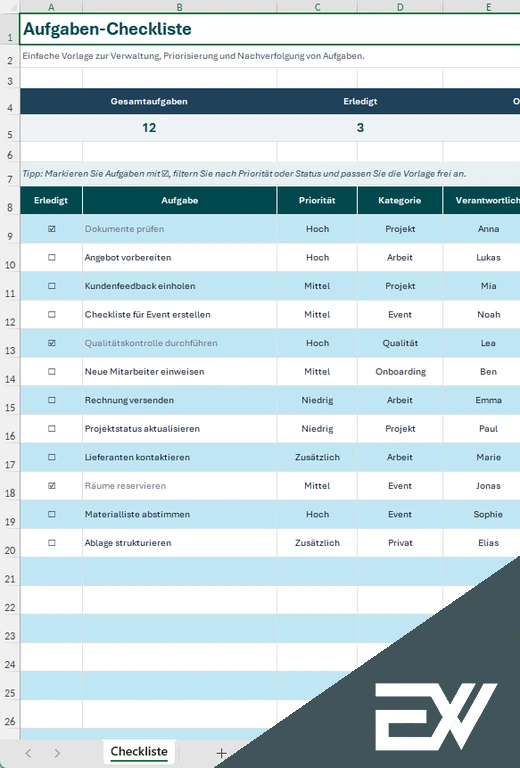This screenshot has width=520, height=768.
Task: Select the cell Neue Mitarbeiter einweisen
Action: click(x=180, y=371)
